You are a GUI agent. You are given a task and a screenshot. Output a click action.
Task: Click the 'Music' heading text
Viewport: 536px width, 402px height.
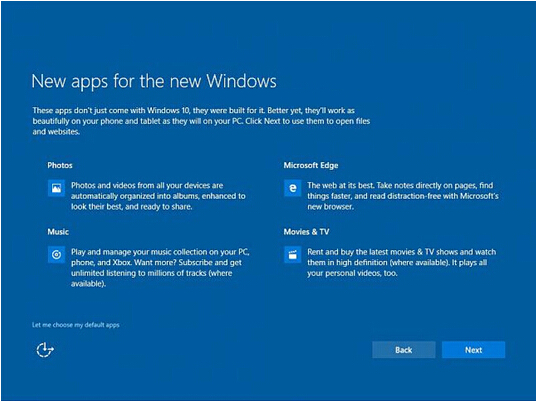pyautogui.click(x=58, y=232)
